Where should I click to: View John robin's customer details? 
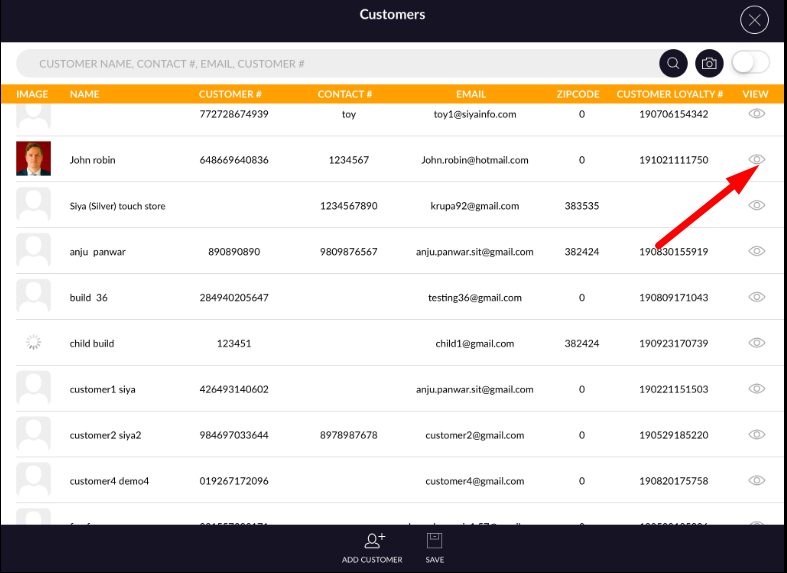pos(757,160)
